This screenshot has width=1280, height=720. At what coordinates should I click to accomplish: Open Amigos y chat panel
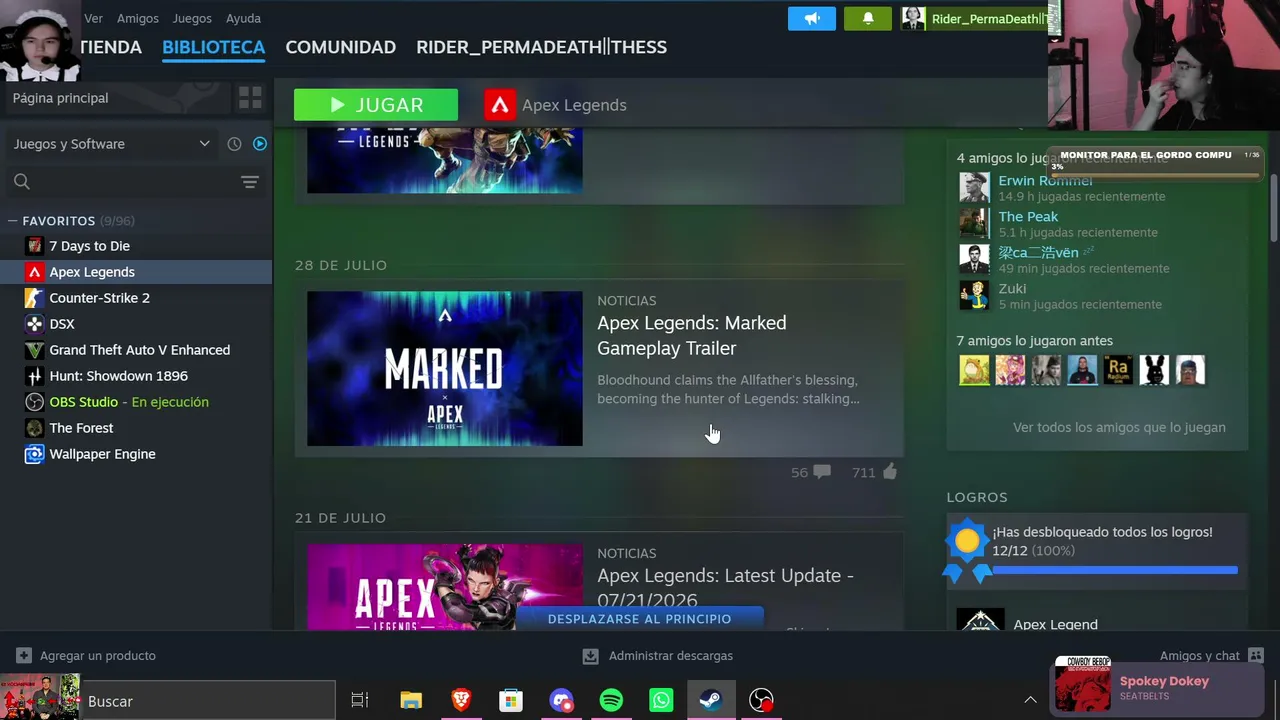1212,656
